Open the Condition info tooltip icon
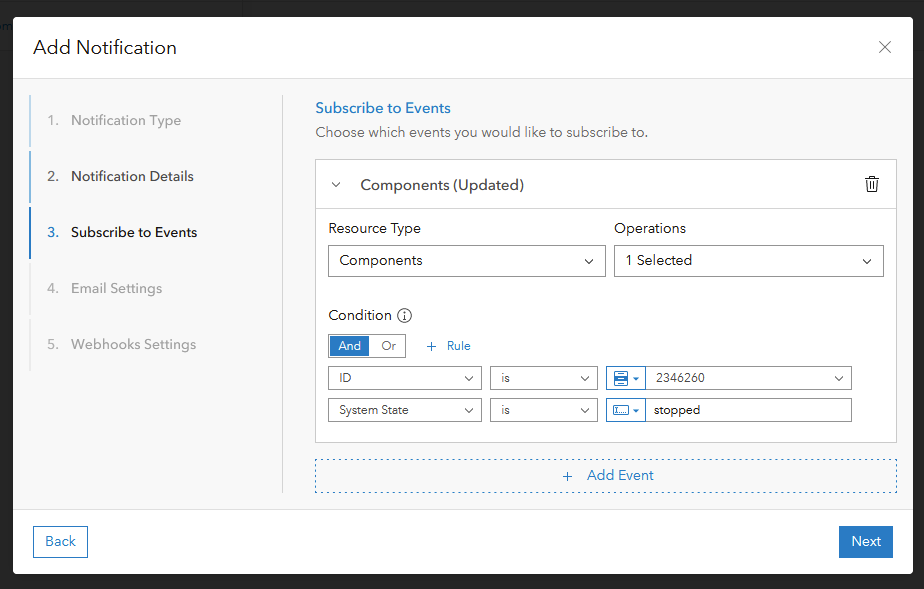This screenshot has width=924, height=589. pos(404,315)
